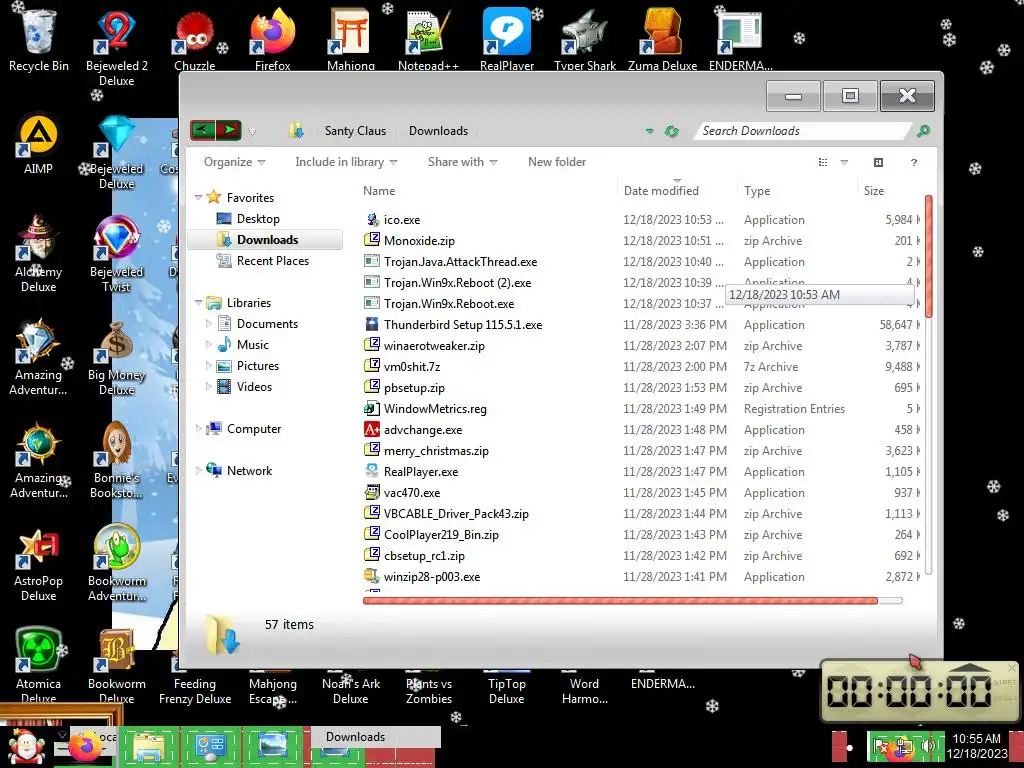Open Firefox from the taskbar
Screen dimensions: 1024x768
pos(86,746)
